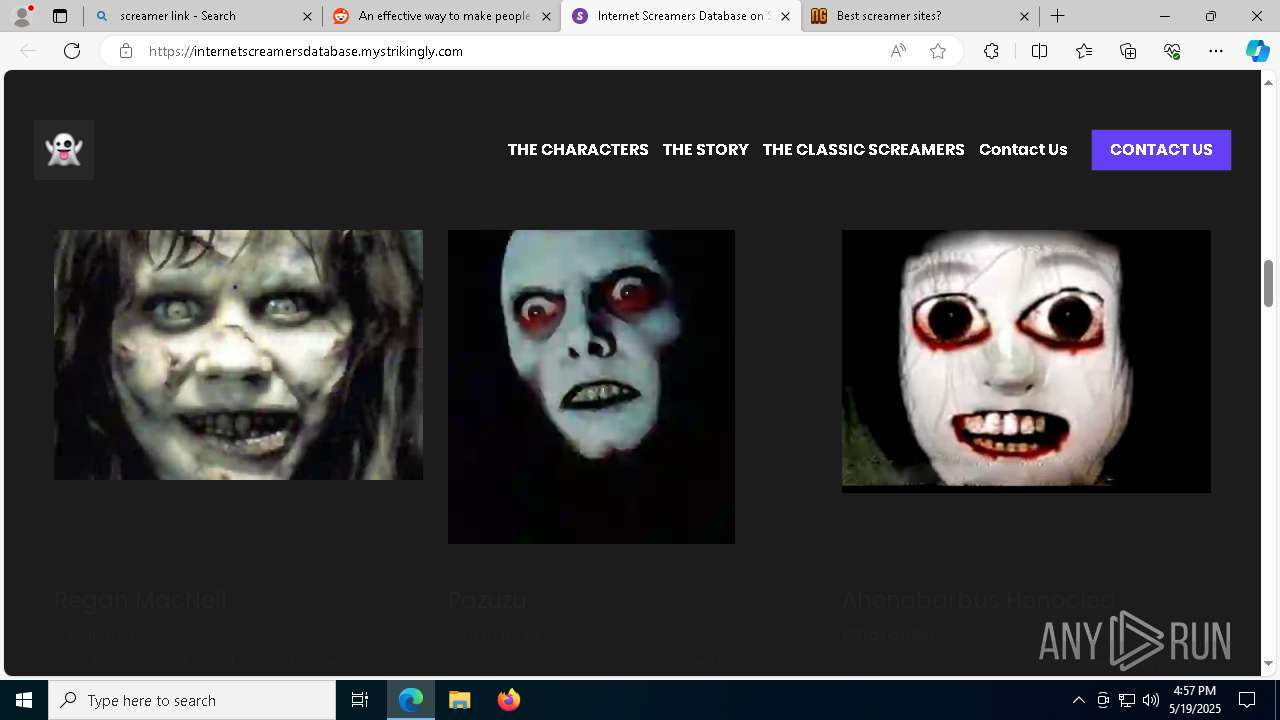Switch to the 'Best screamer sites?' tab
The width and height of the screenshot is (1280, 720).
point(920,16)
